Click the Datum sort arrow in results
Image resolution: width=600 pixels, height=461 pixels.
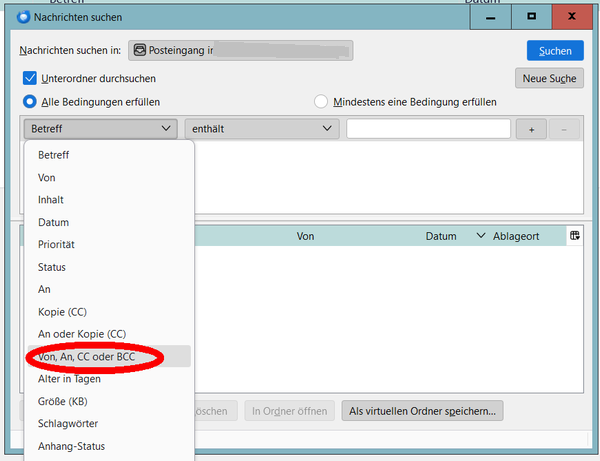pyautogui.click(x=481, y=236)
